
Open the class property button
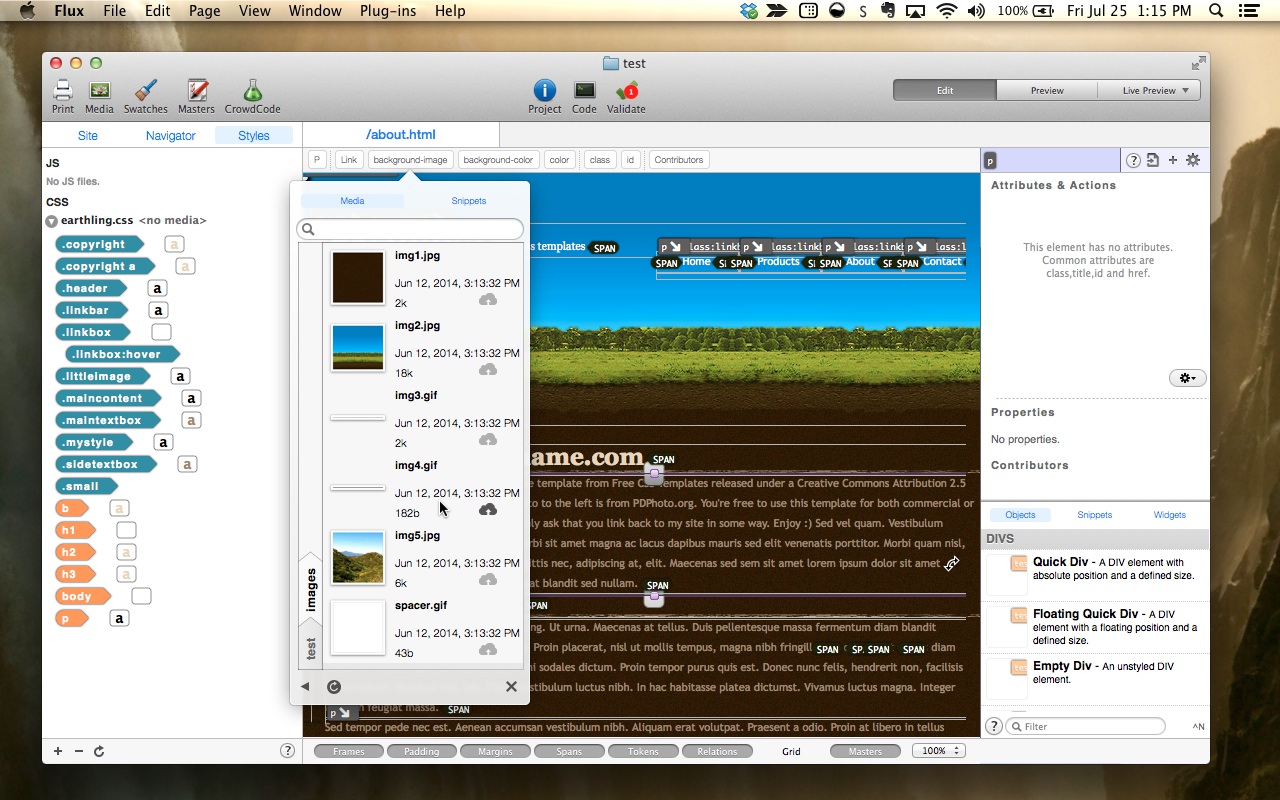tap(599, 160)
